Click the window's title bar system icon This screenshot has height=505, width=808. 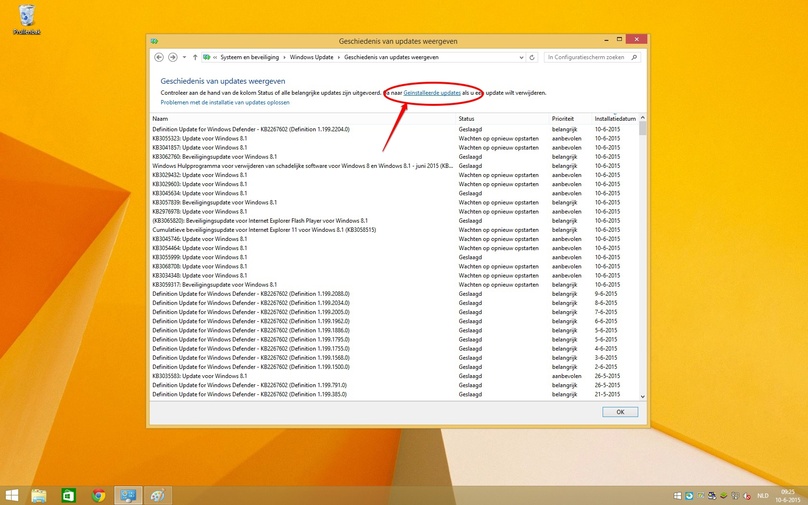point(154,41)
